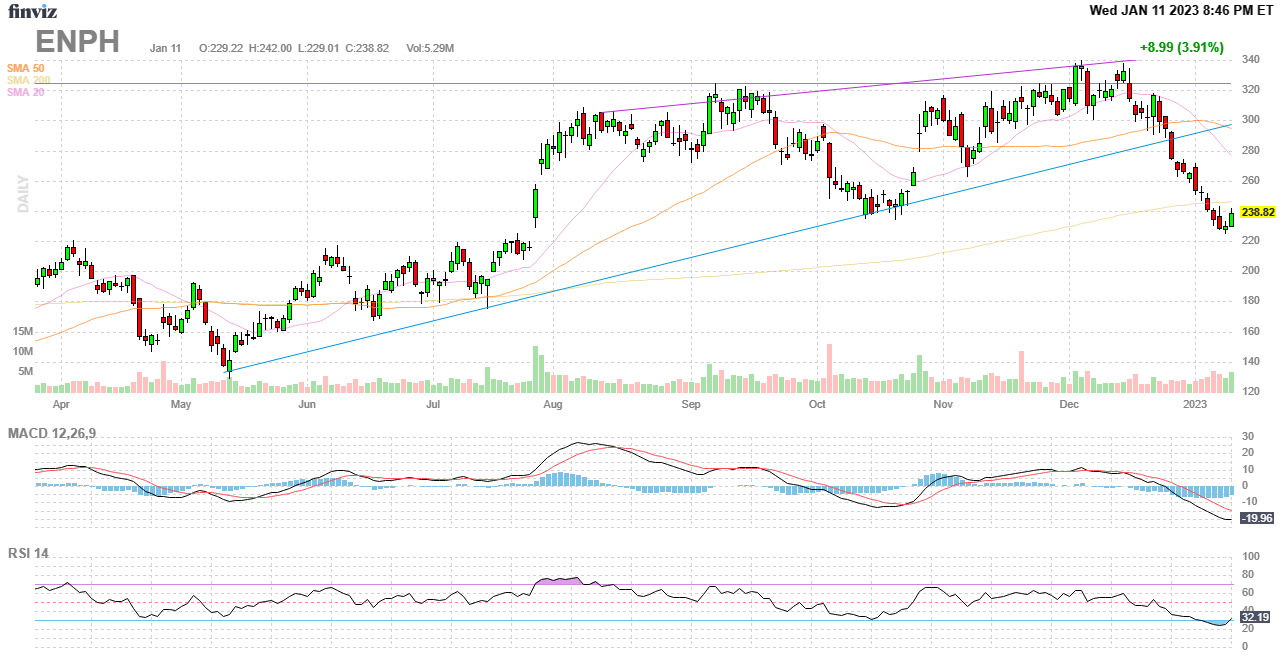The width and height of the screenshot is (1282, 662).
Task: Click the MACD -19.96 value tag
Action: pyautogui.click(x=1256, y=518)
